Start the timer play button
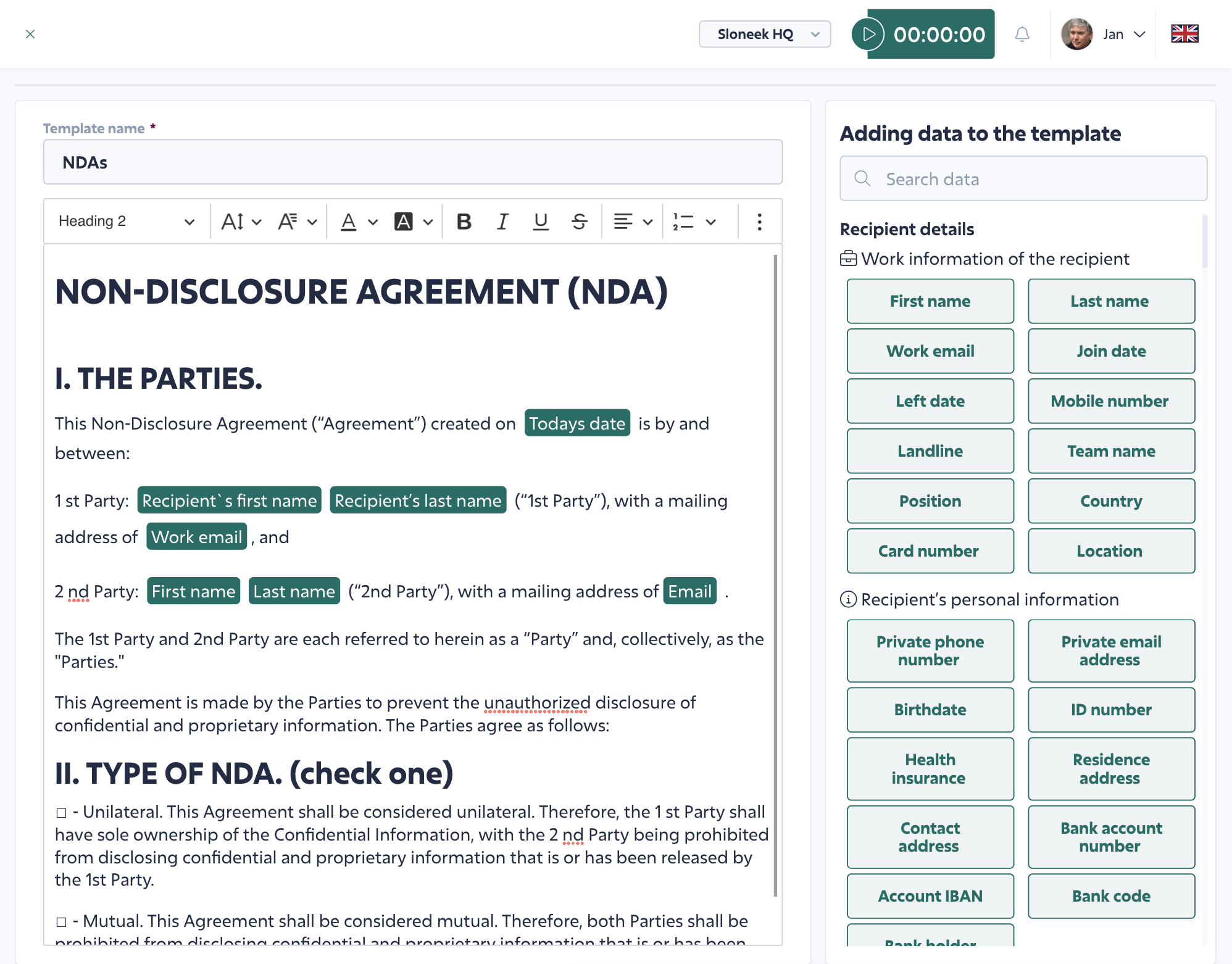This screenshot has width=1232, height=964. pyautogui.click(x=868, y=34)
